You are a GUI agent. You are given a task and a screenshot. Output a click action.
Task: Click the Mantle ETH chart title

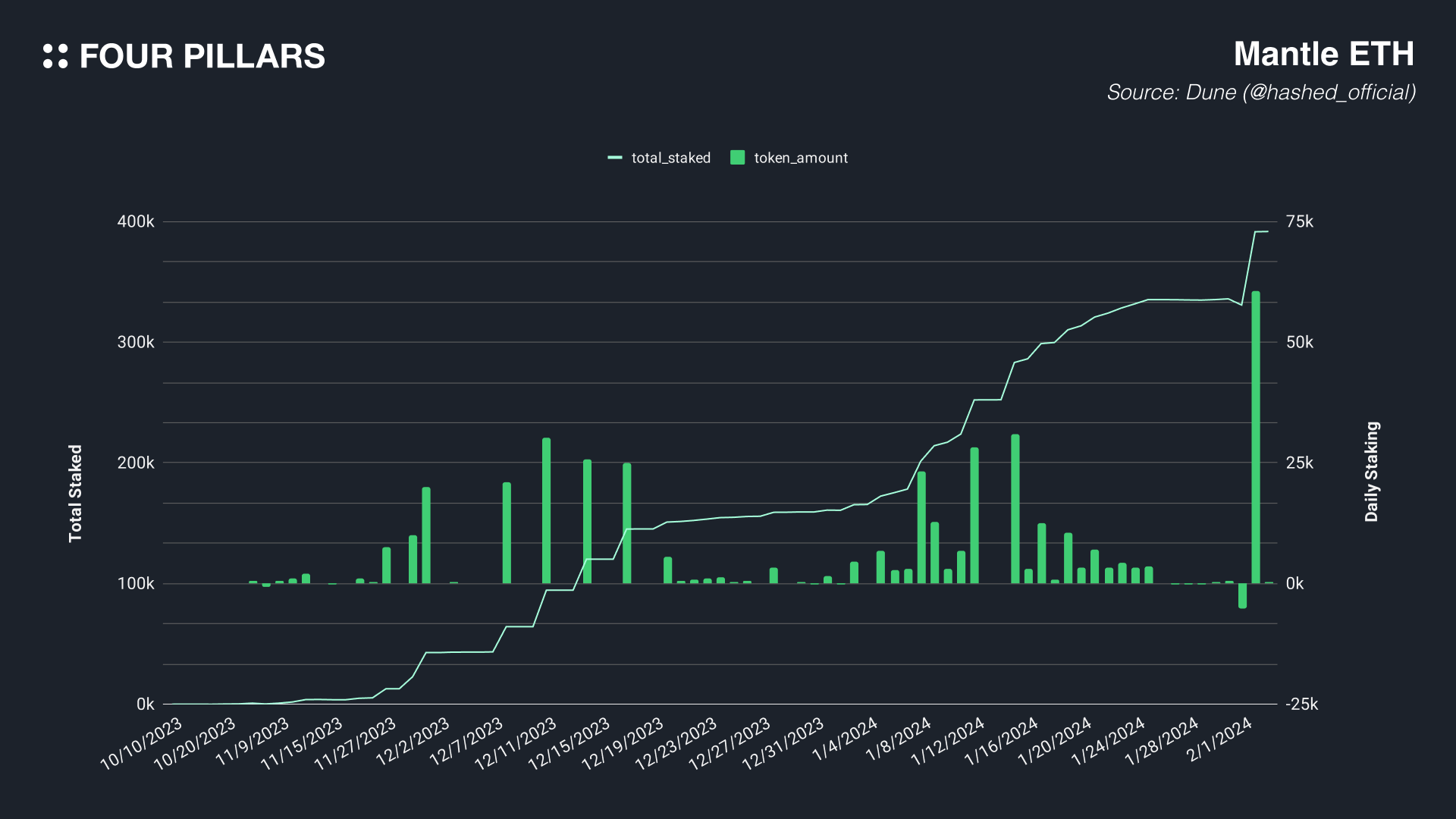tap(1323, 55)
